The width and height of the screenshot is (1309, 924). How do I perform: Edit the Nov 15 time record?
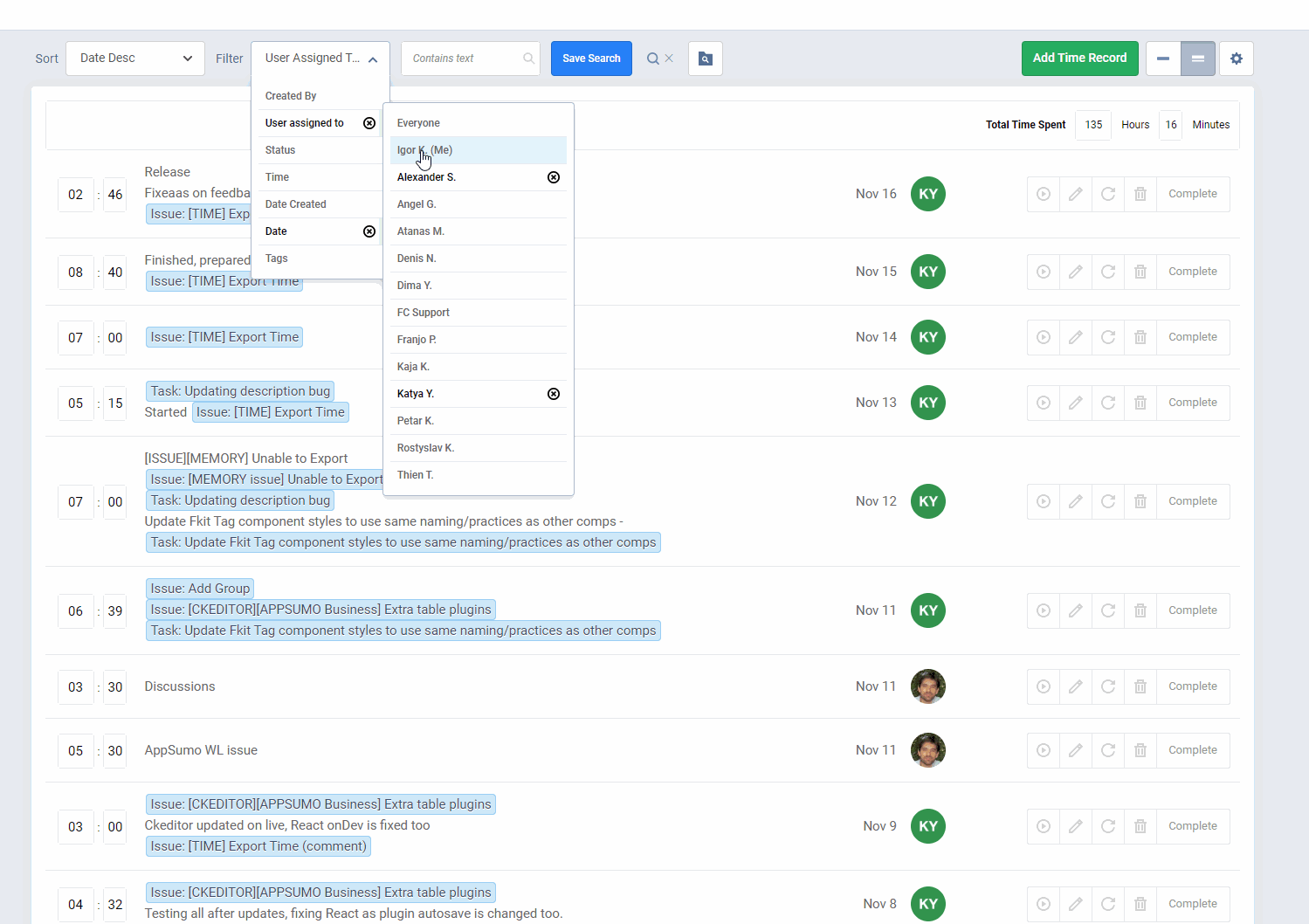click(x=1076, y=272)
